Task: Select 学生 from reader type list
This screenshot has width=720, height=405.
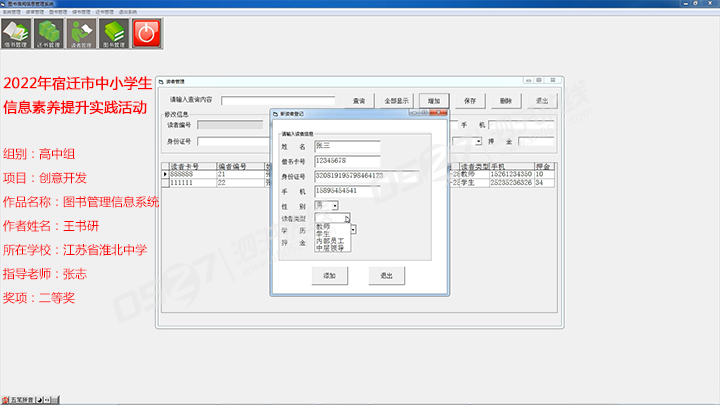Action: pos(332,234)
